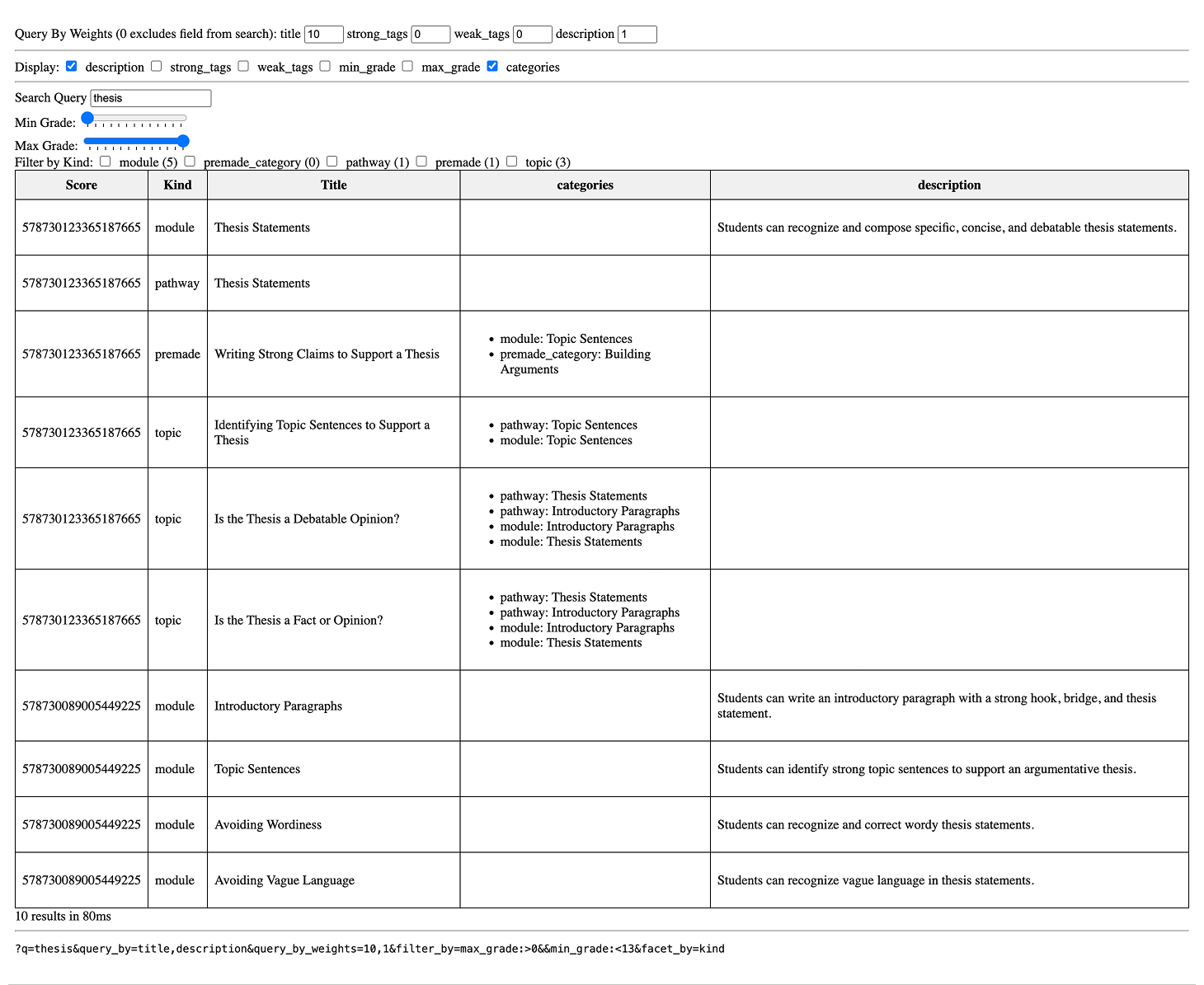
Task: Click the title weight input field
Action: [x=323, y=34]
